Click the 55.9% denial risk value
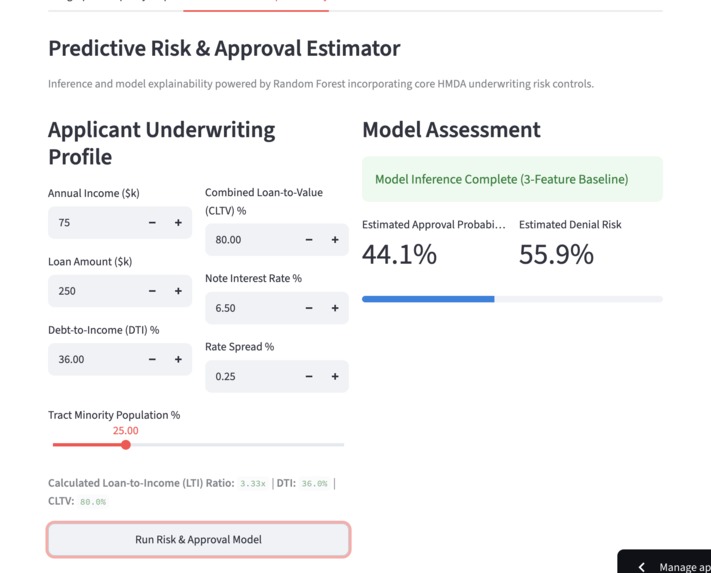 pos(556,254)
